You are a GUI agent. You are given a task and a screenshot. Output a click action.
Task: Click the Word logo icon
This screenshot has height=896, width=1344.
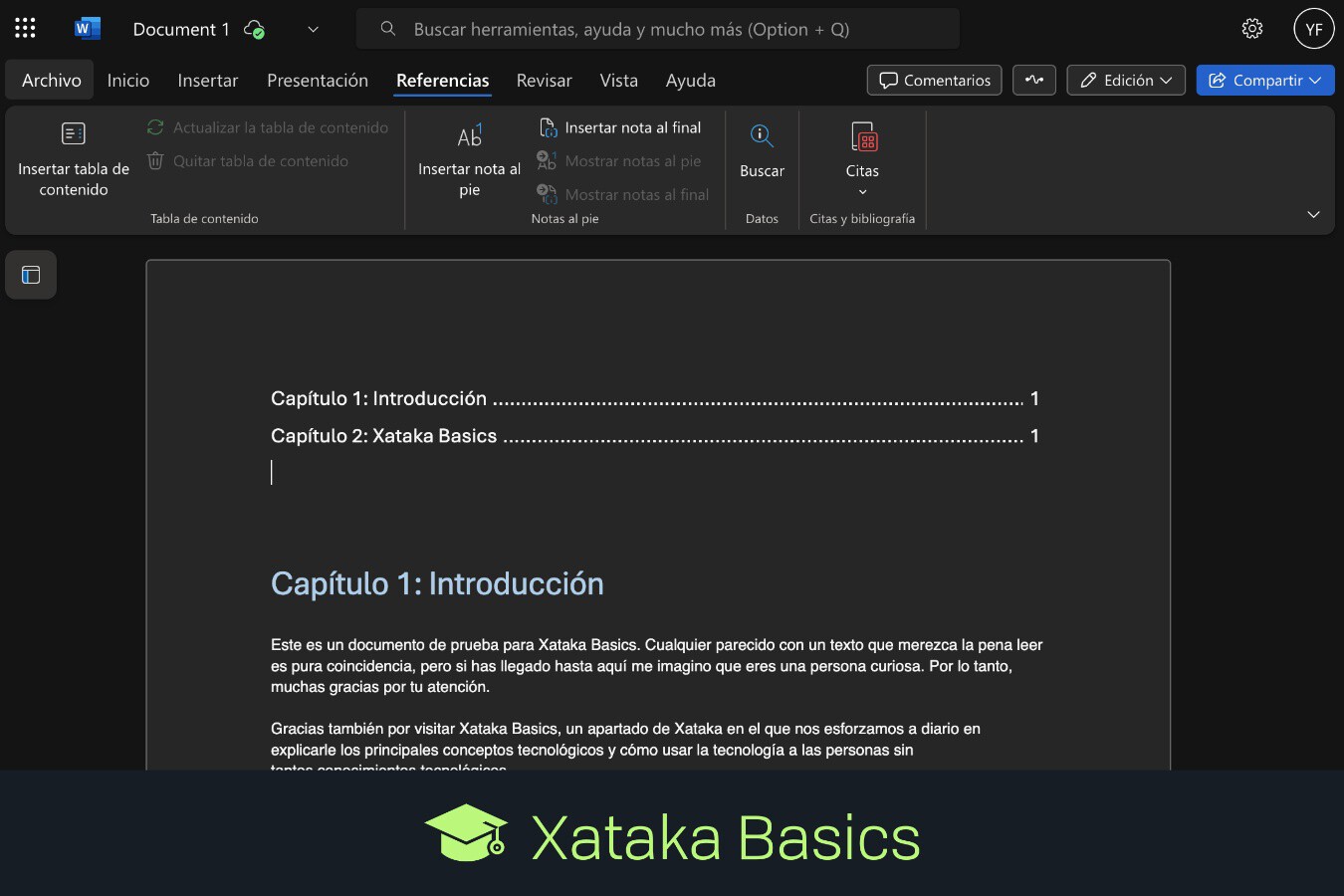pos(87,29)
